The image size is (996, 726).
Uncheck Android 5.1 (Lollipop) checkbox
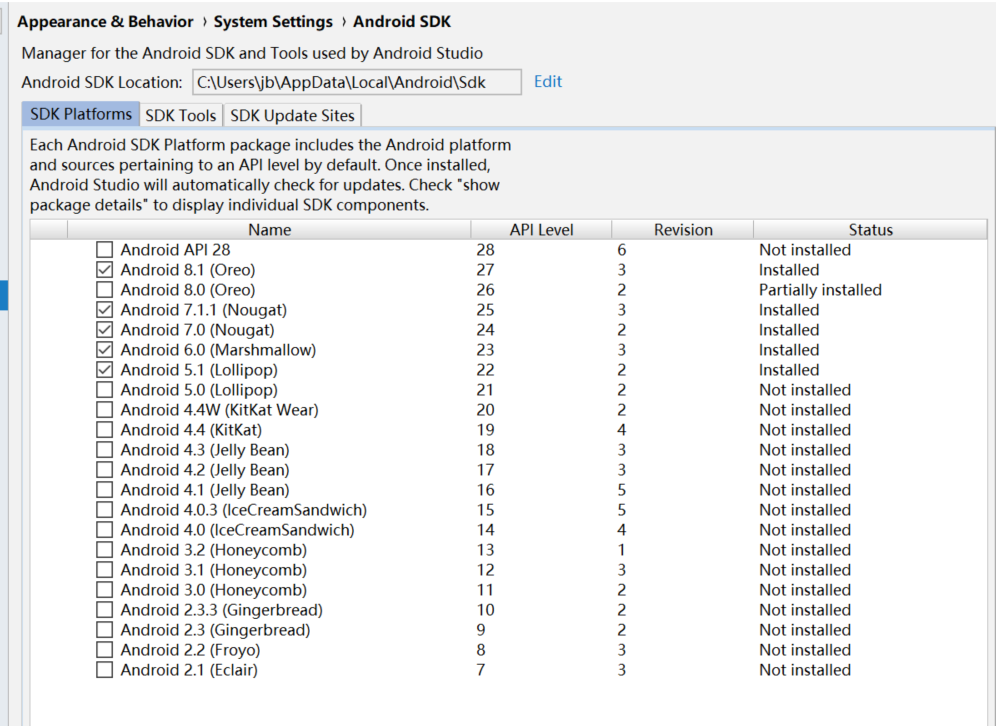pos(105,370)
